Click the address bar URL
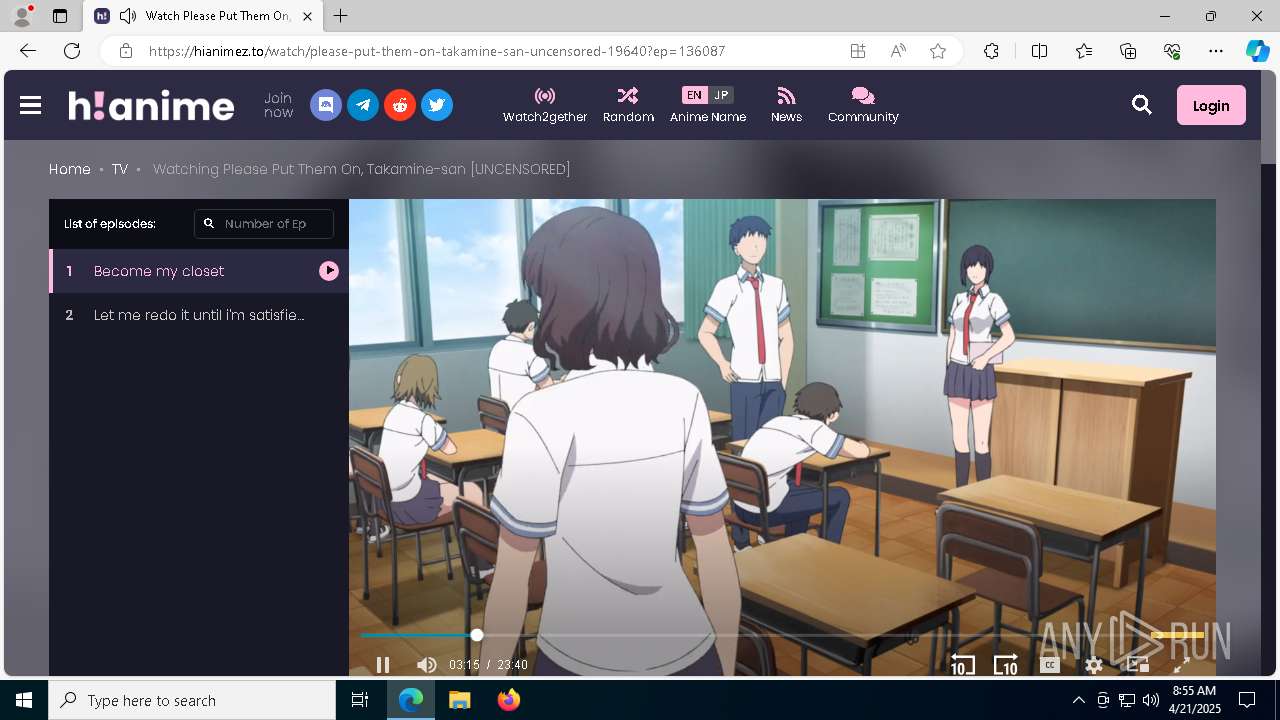Image resolution: width=1280 pixels, height=720 pixels. 437,51
